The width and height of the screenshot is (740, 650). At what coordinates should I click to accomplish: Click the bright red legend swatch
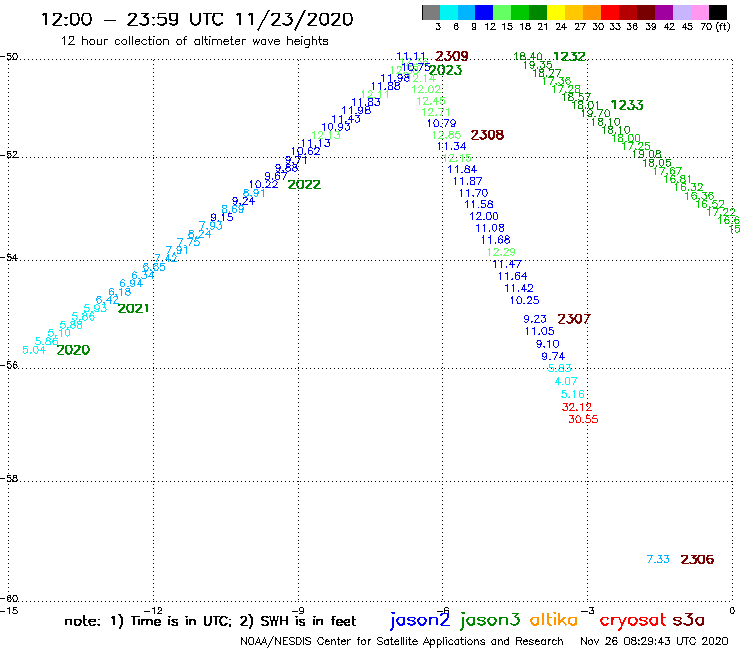tap(610, 12)
